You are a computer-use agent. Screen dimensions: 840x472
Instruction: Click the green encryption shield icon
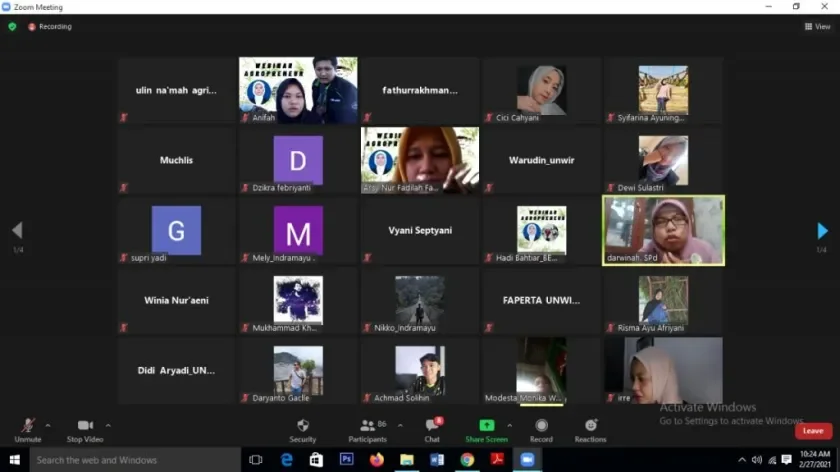pos(12,27)
